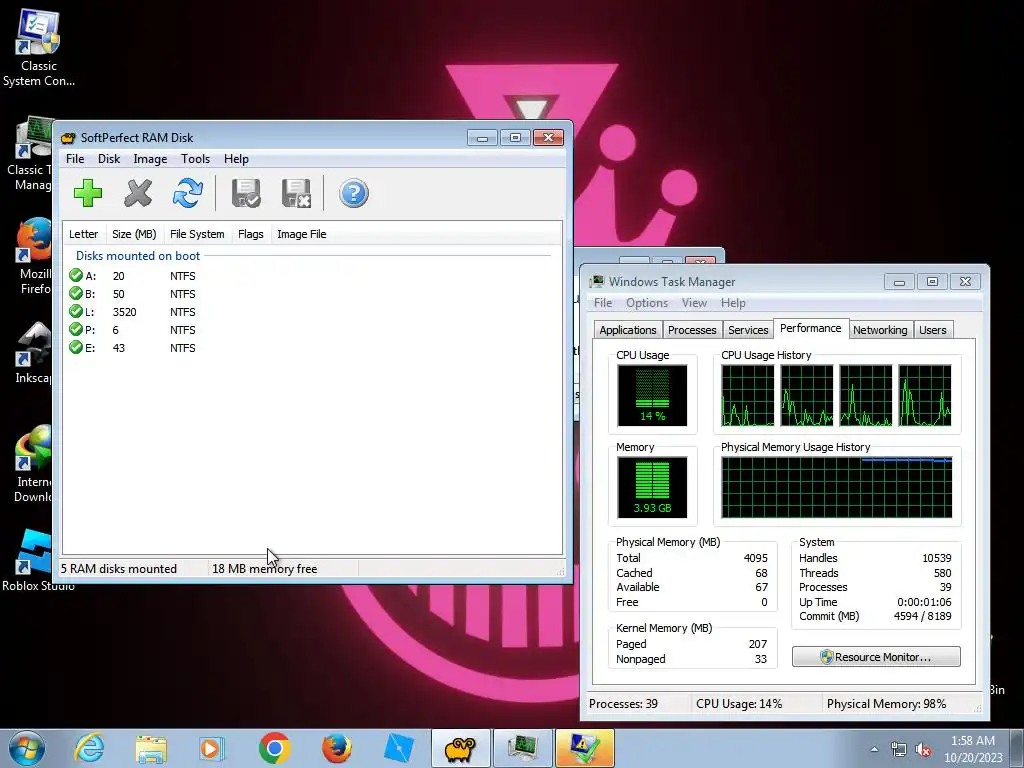Show hidden tray icons arrow
1024x768 pixels.
click(x=874, y=749)
